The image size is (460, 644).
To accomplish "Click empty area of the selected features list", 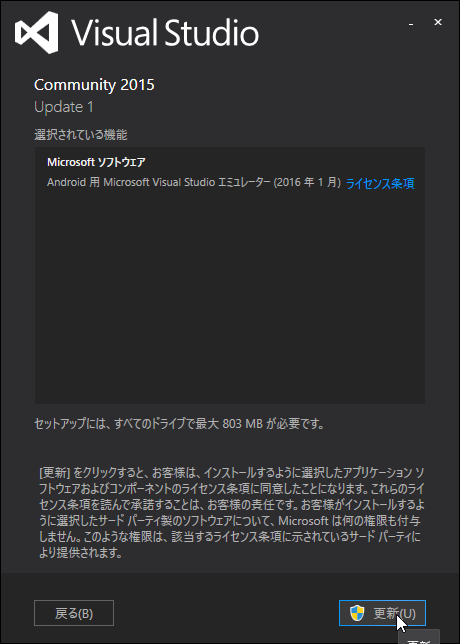I will pos(230,296).
